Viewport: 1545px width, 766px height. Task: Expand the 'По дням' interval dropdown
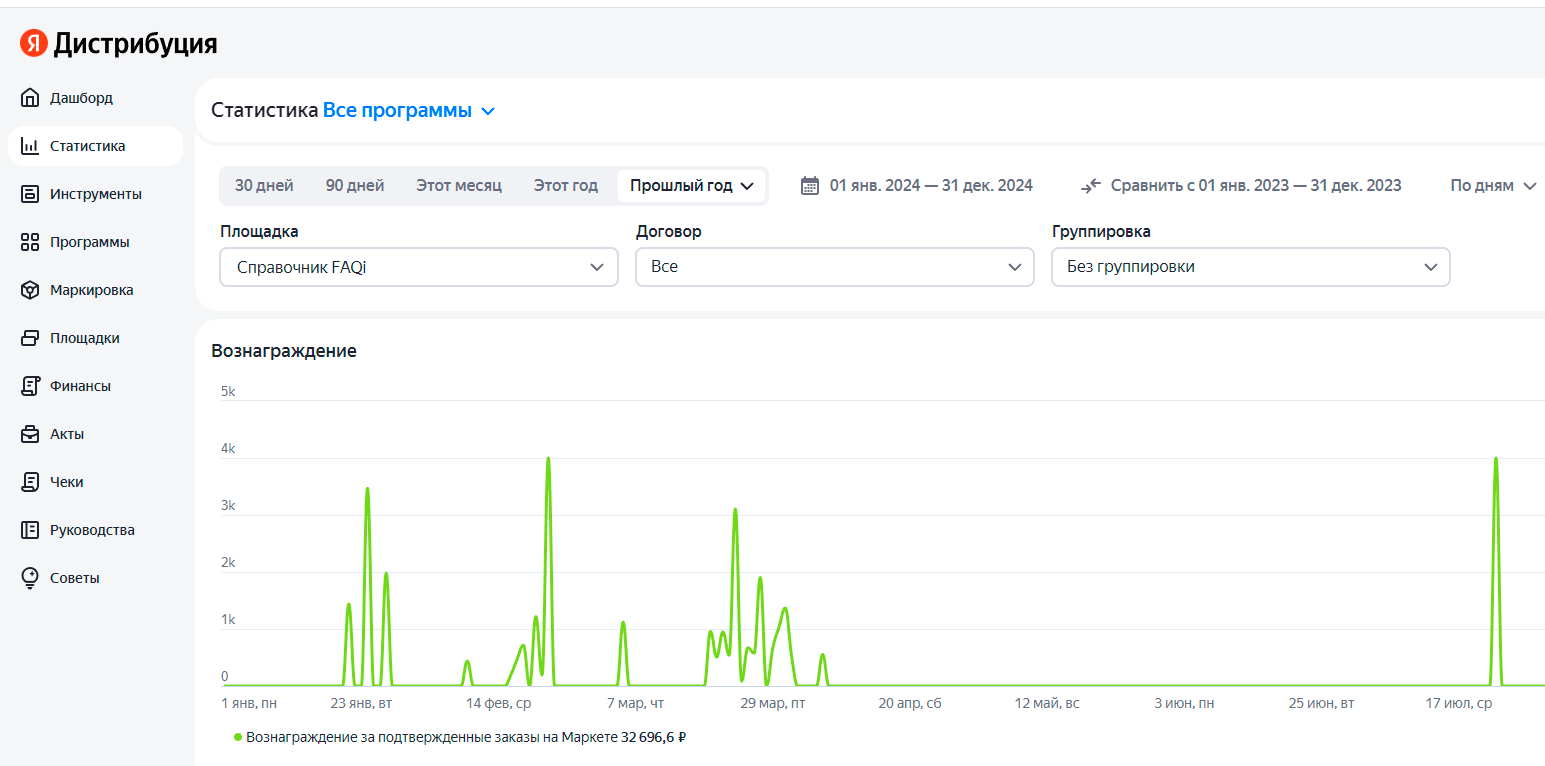[x=1492, y=186]
